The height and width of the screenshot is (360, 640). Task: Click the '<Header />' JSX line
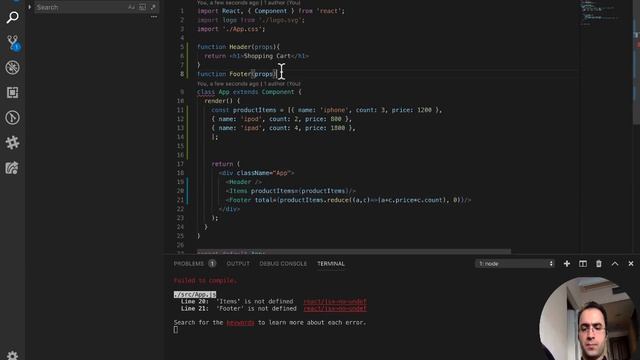(x=244, y=182)
